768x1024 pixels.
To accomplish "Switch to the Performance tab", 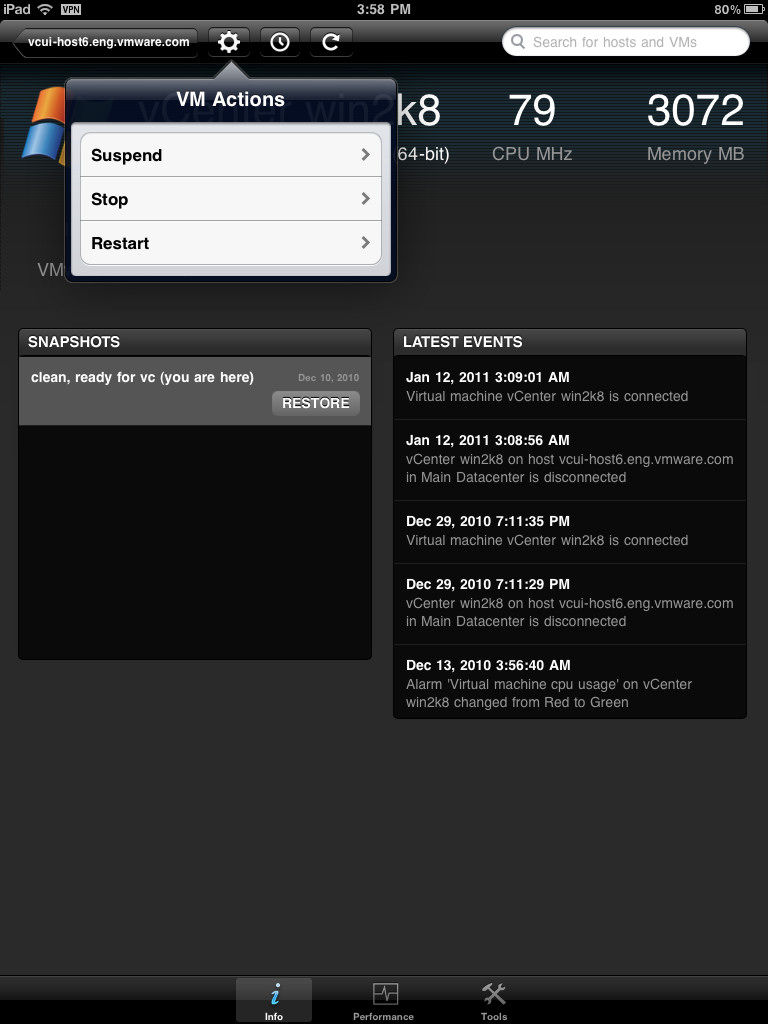I will click(x=384, y=1000).
